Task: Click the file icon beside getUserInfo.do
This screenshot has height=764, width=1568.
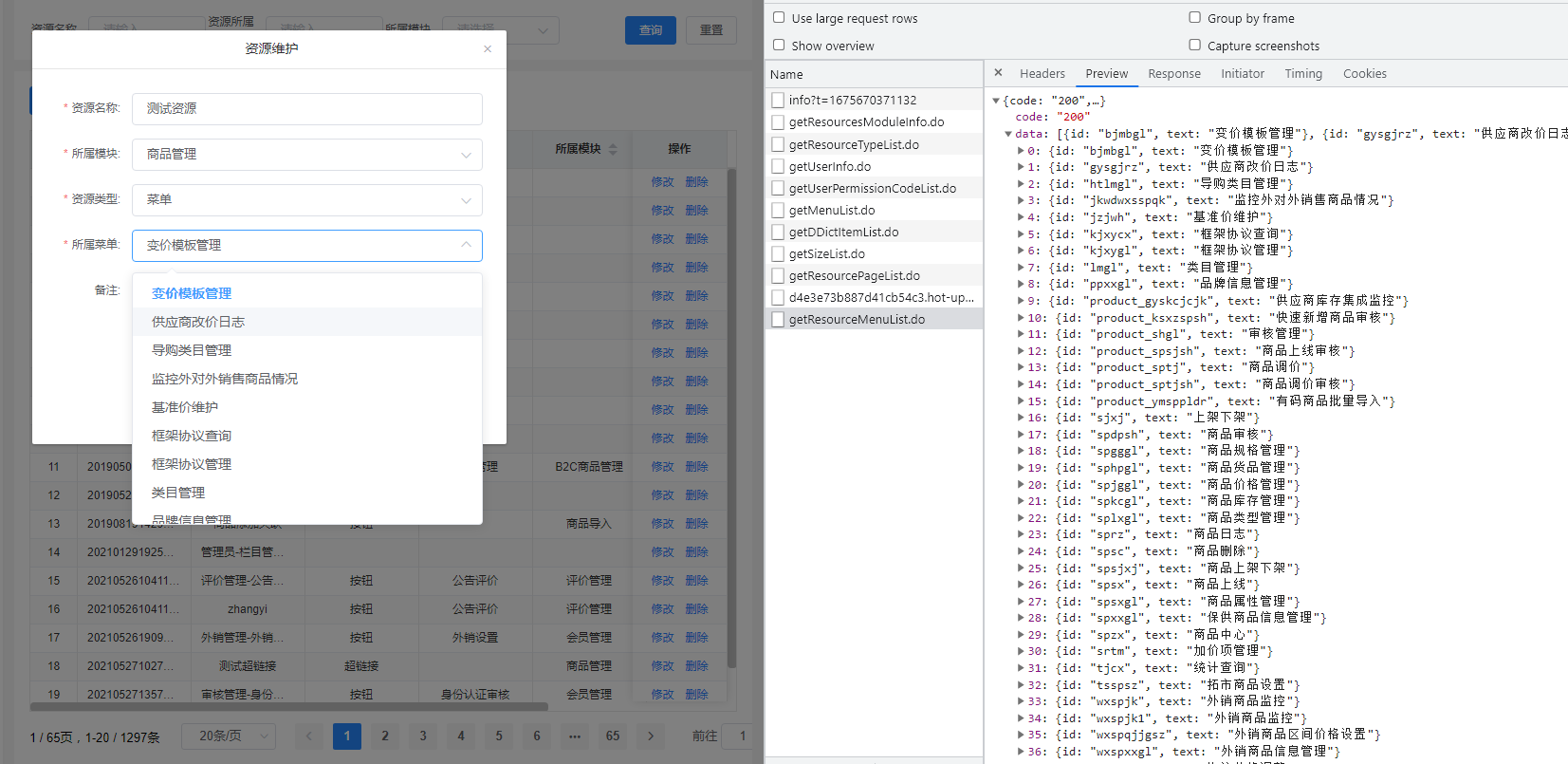Action: tap(778, 166)
